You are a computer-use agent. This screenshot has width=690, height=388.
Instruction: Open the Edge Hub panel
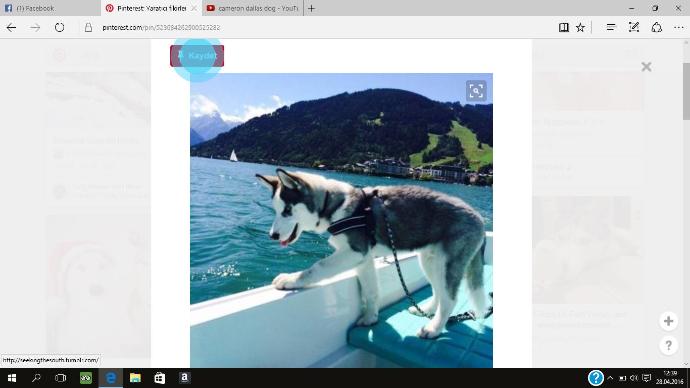click(611, 27)
